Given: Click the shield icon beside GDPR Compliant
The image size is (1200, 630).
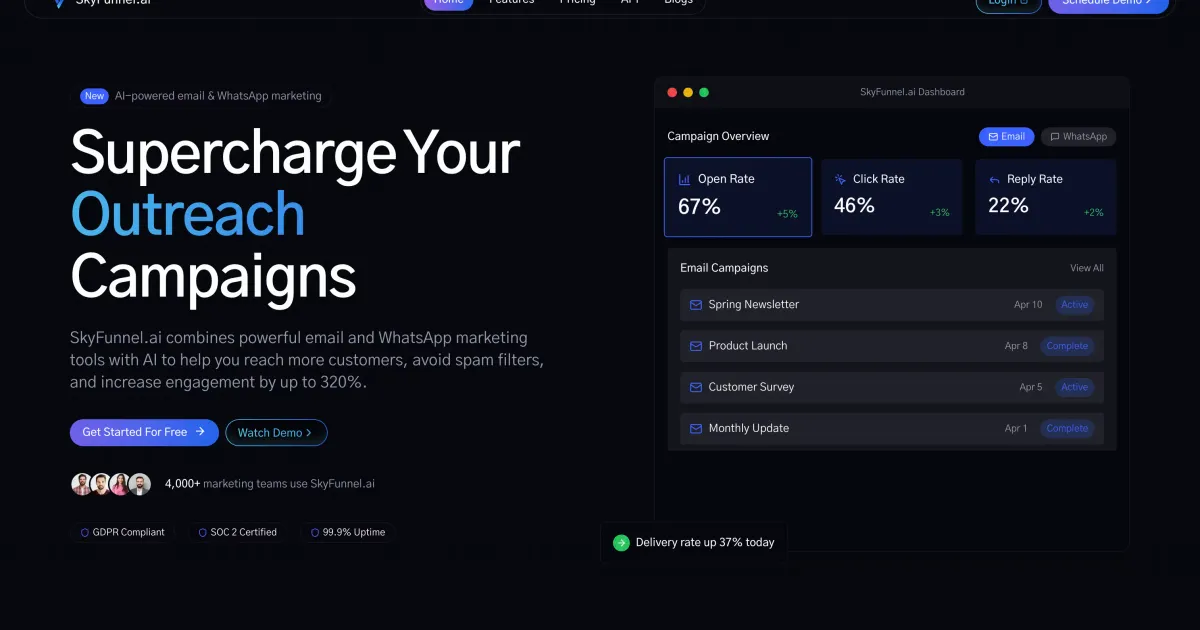Looking at the screenshot, I should (x=85, y=533).
